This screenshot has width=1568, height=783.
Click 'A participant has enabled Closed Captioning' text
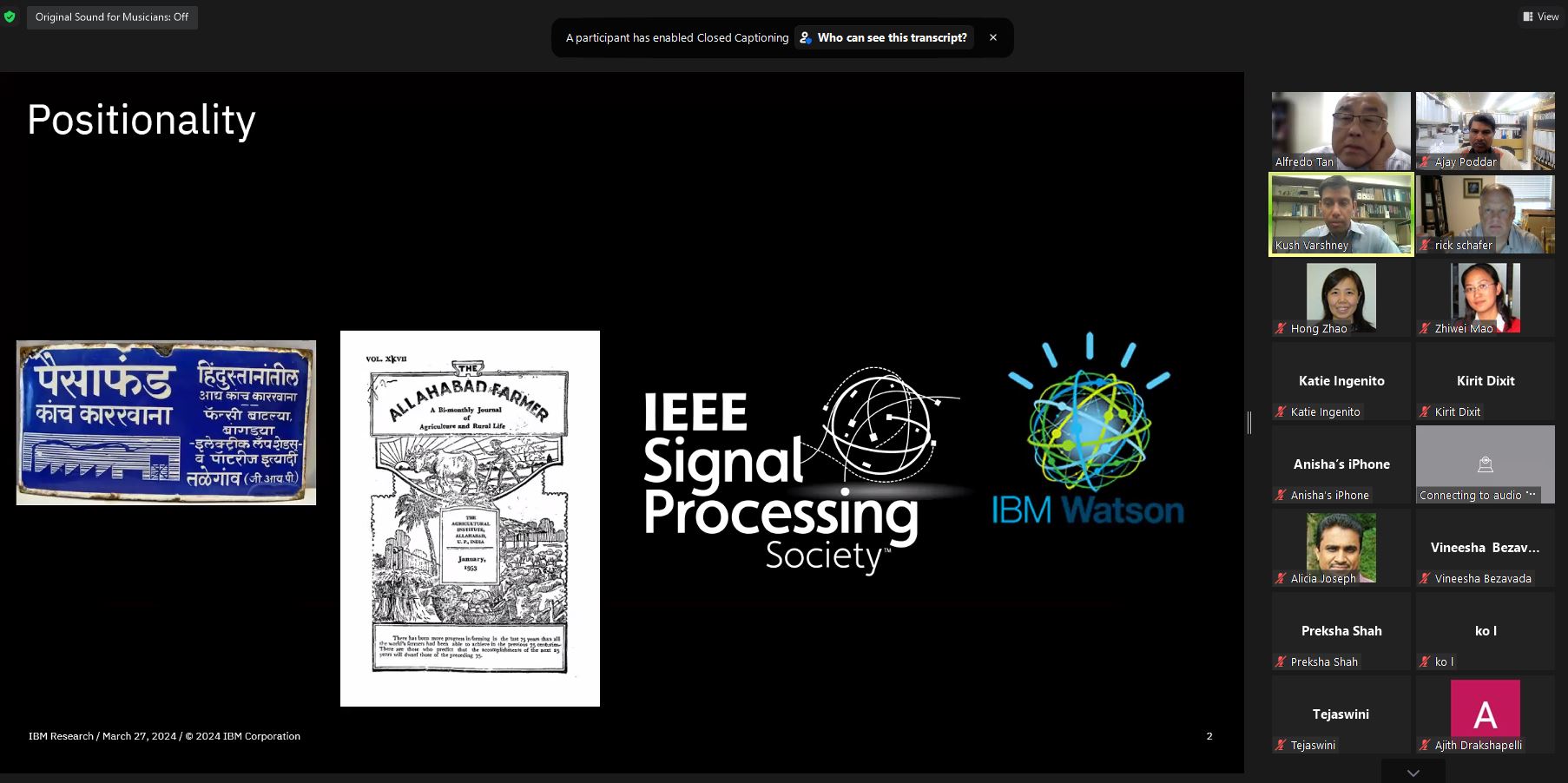coord(677,37)
